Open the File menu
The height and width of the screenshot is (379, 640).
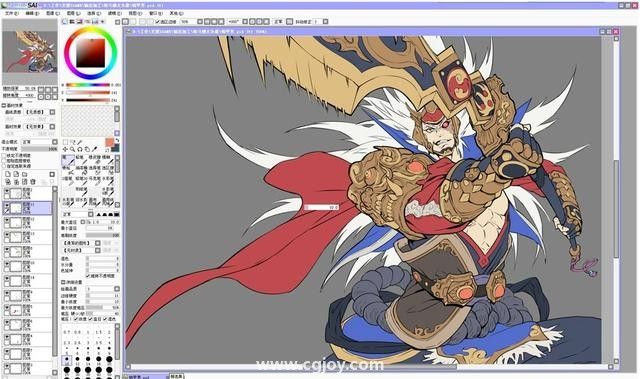[x=11, y=13]
